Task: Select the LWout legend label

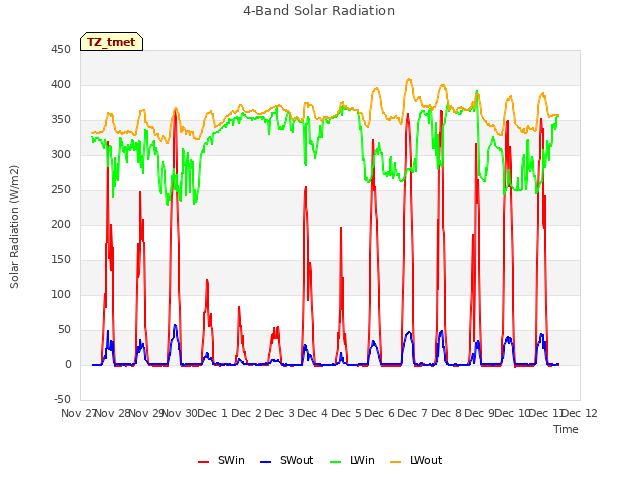Action: (426, 460)
